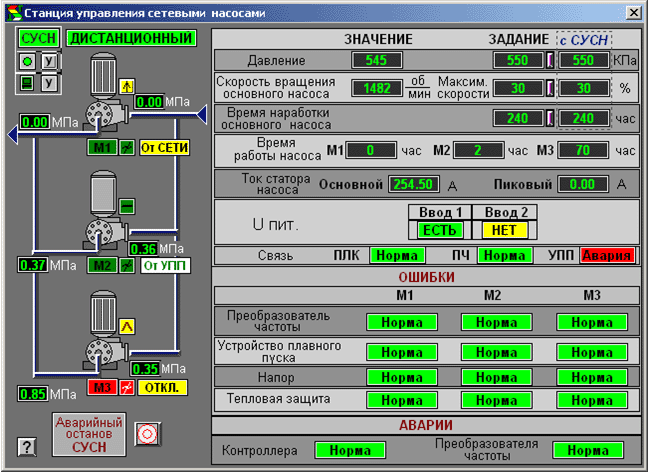Click the inlet arrow at the pipeline's right end

pyautogui.click(x=202, y=114)
